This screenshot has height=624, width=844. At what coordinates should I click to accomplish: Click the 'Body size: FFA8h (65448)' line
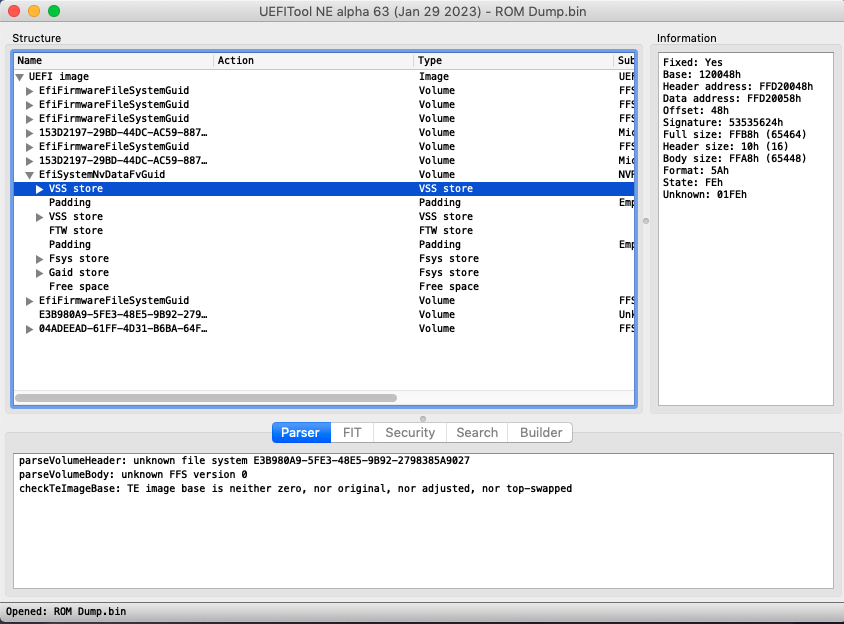[x=735, y=158]
